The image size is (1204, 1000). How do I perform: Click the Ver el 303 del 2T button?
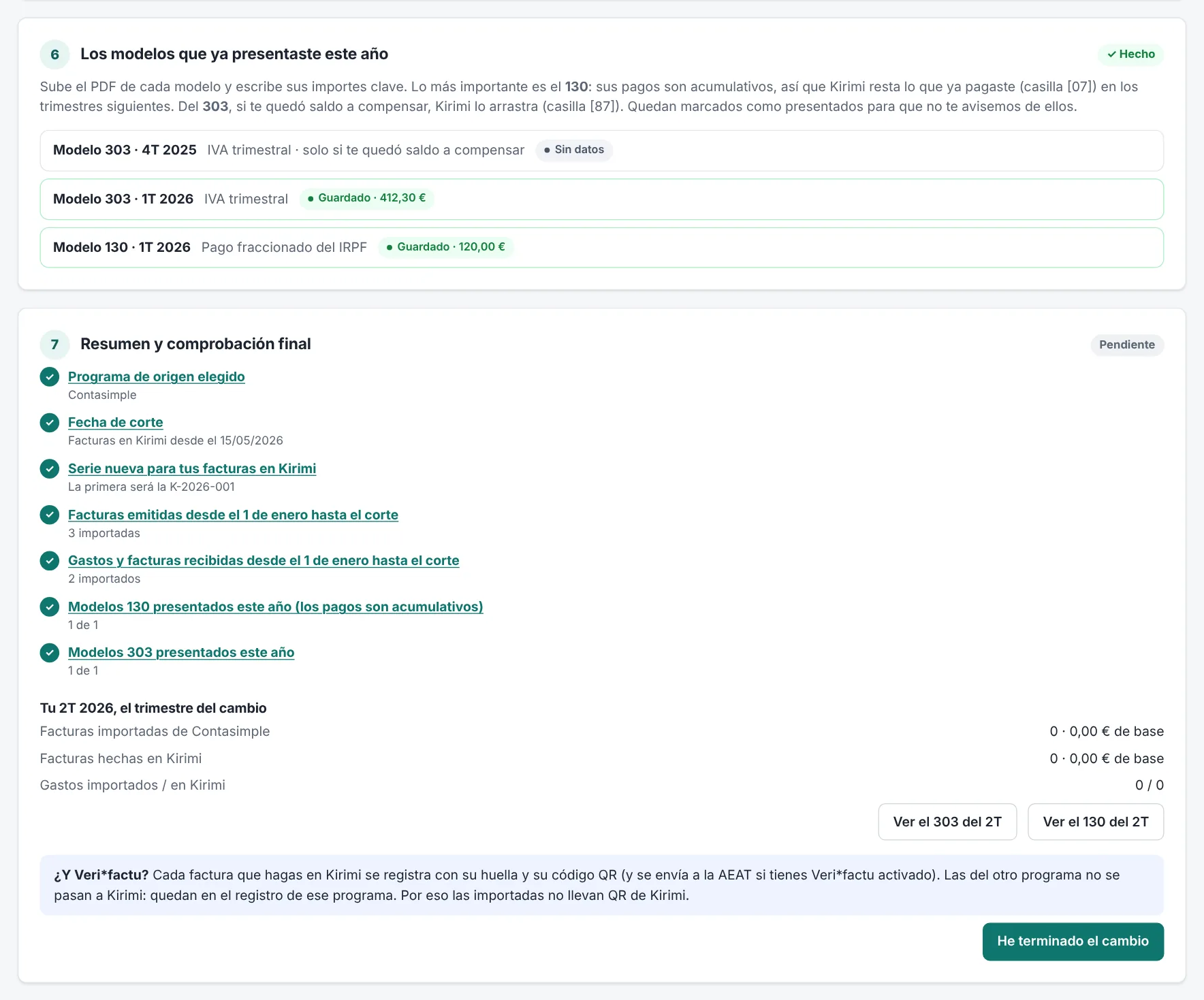[947, 822]
